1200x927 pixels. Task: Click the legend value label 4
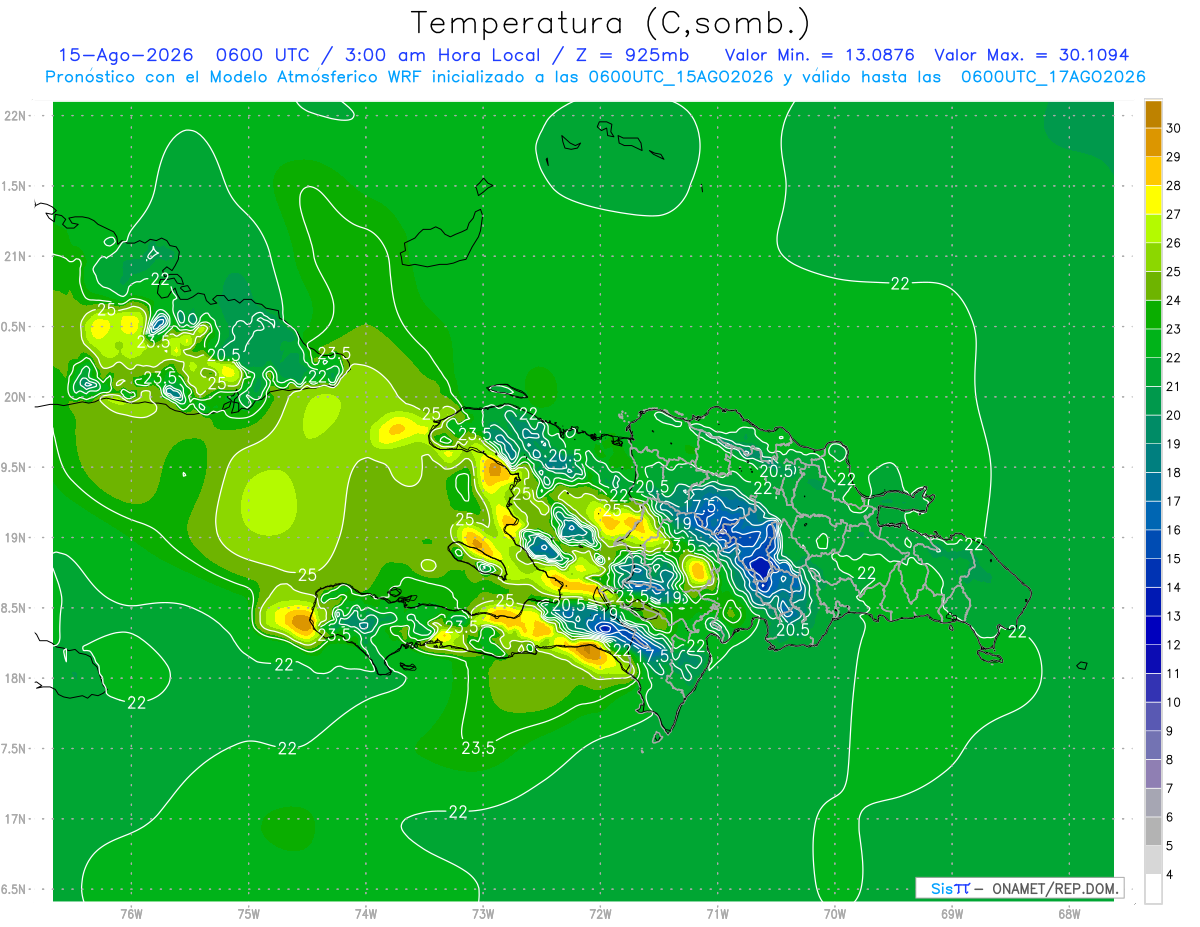click(x=1171, y=875)
